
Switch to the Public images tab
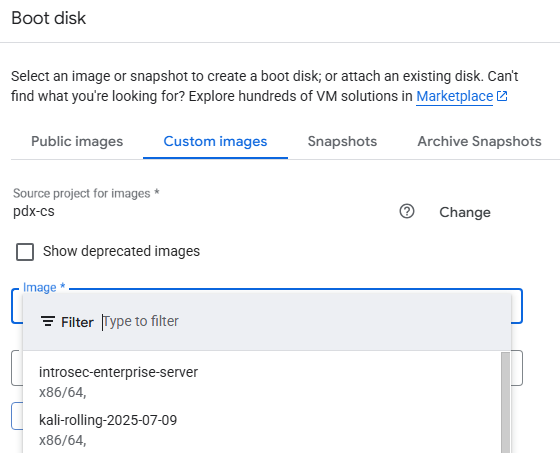click(x=77, y=141)
